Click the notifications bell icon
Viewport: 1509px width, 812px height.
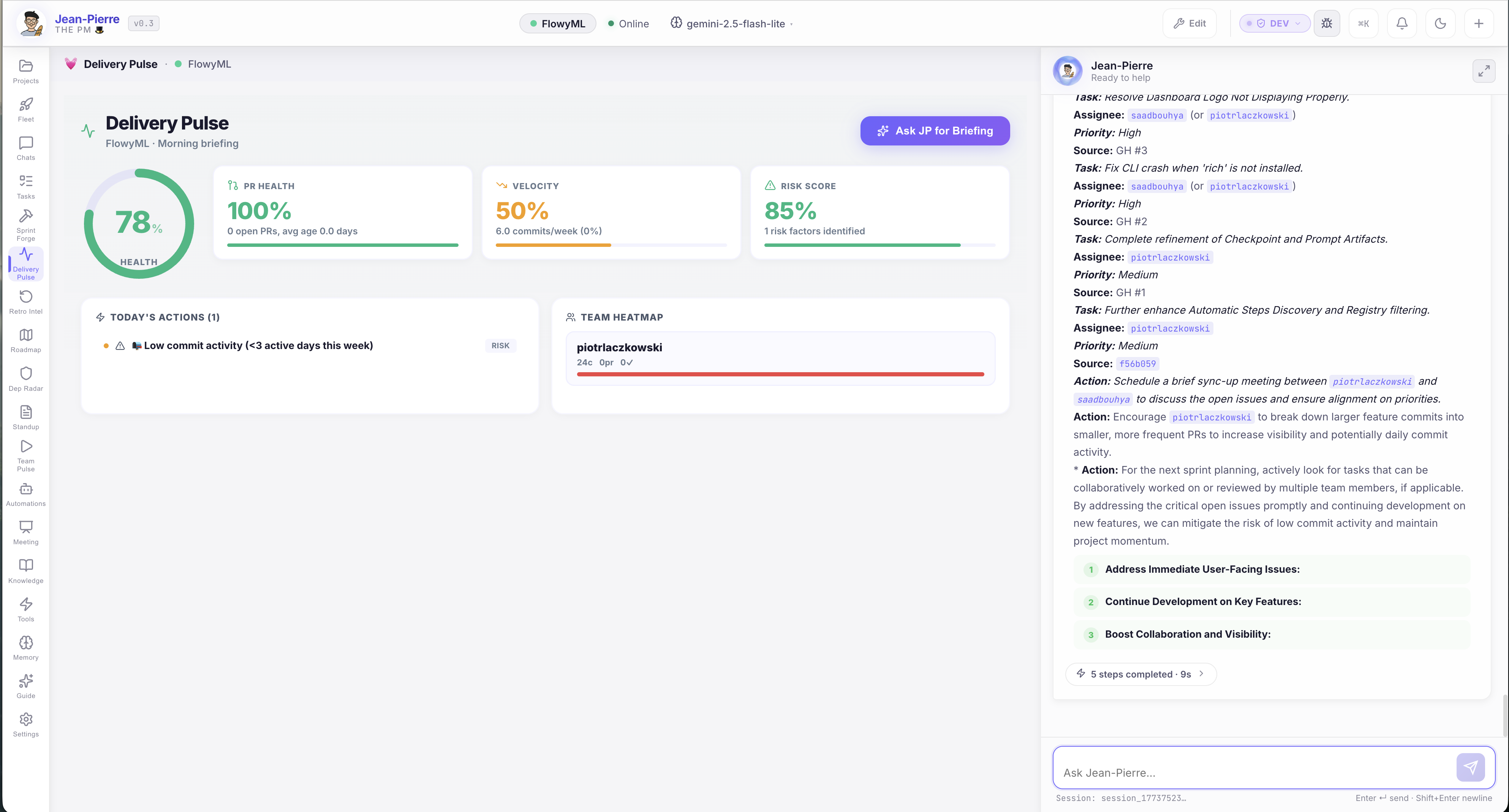tap(1402, 24)
